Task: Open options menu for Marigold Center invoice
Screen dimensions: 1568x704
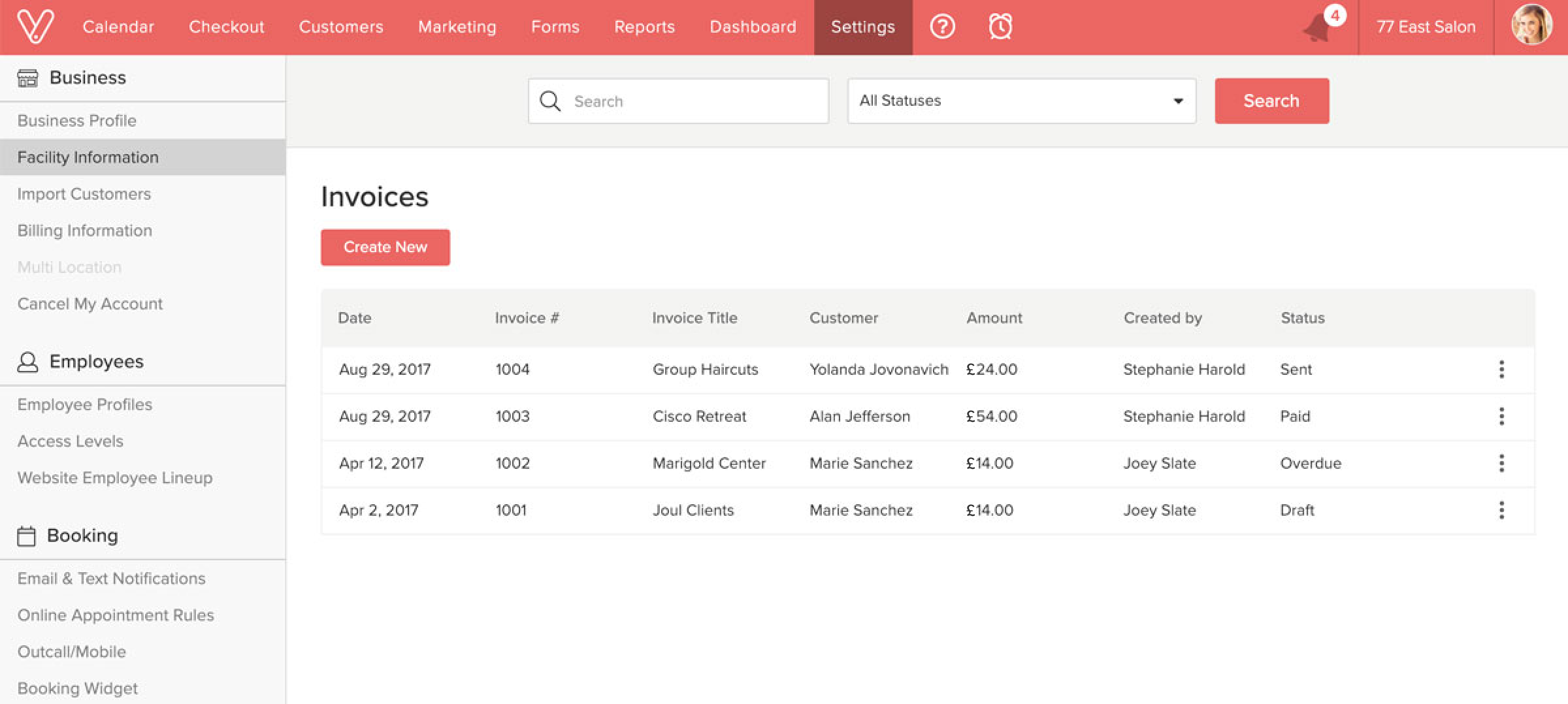Action: tap(1501, 464)
